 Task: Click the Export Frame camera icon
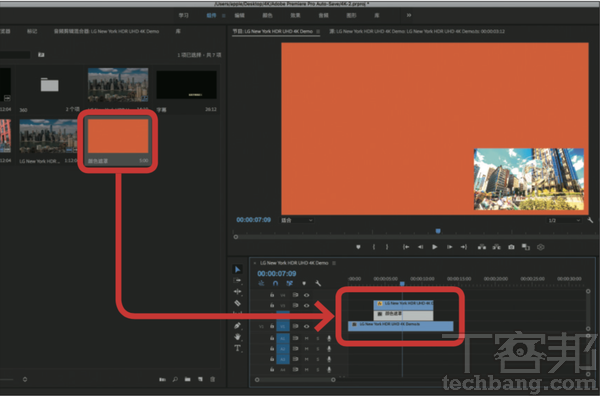coord(511,247)
